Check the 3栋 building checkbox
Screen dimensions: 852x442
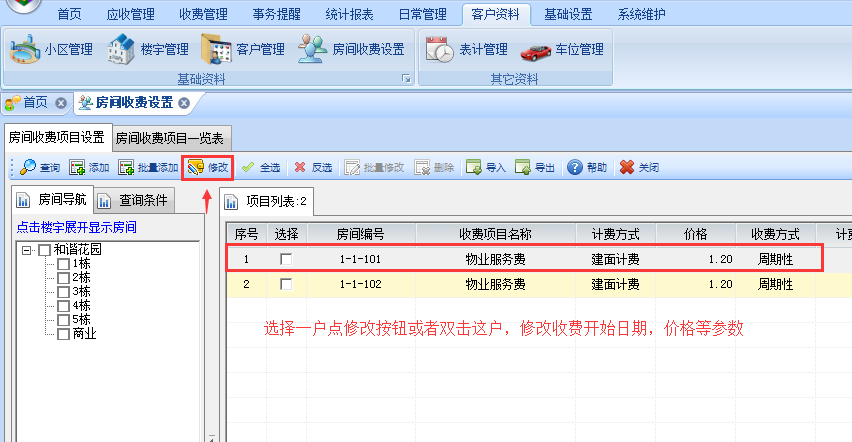pos(63,292)
